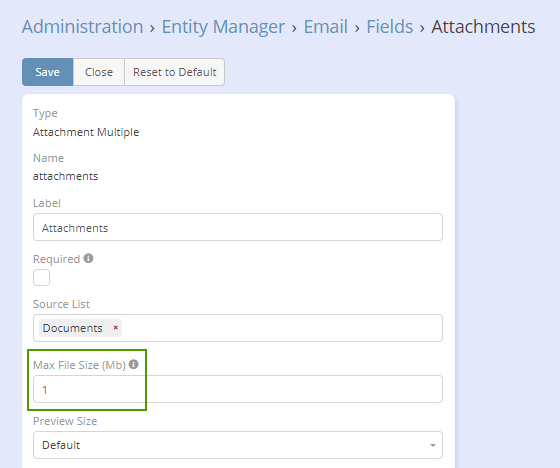Click Reset to Default
The width and height of the screenshot is (560, 468).
175,72
